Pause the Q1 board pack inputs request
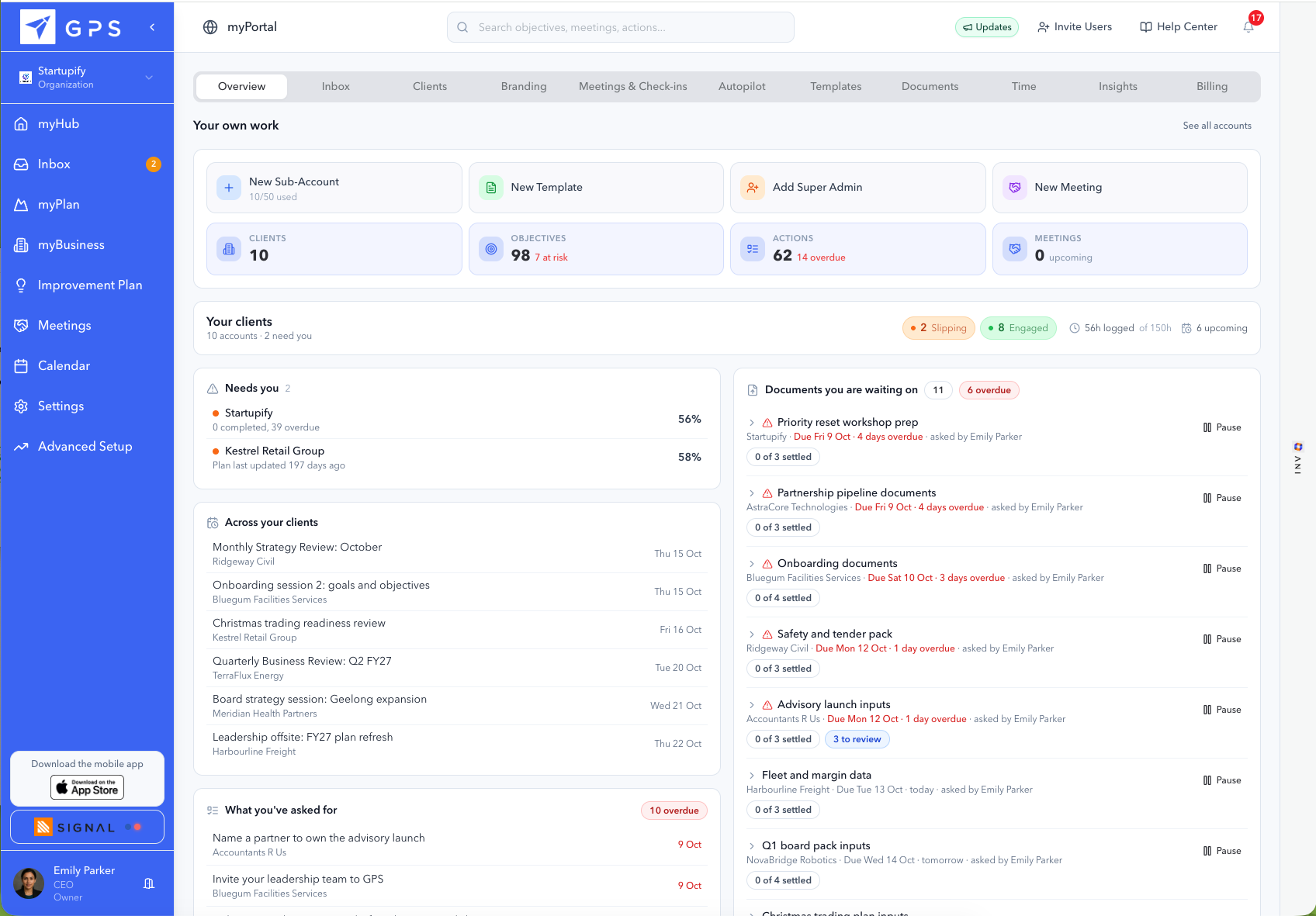Viewport: 1316px width, 916px height. 1222,851
